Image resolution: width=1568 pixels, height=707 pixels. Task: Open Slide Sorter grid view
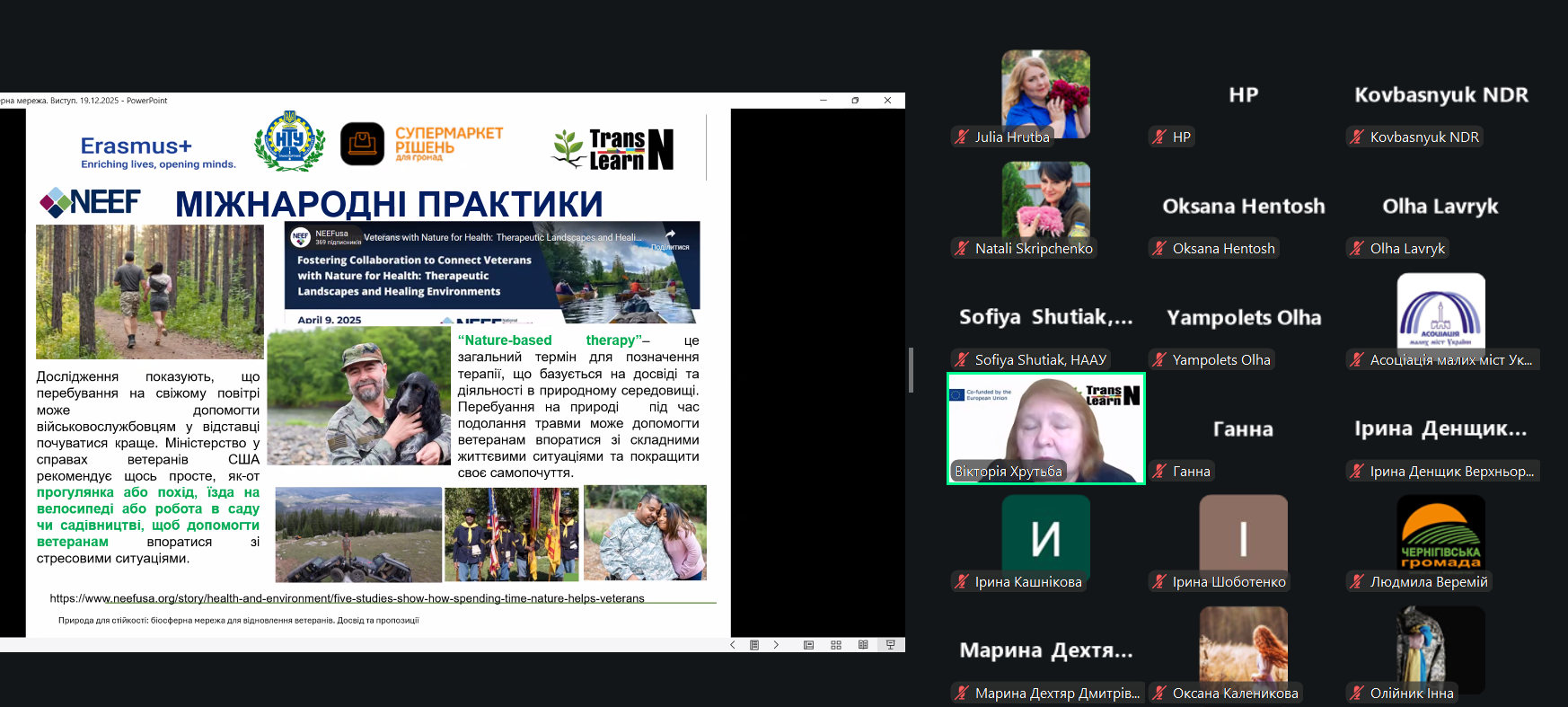tap(836, 645)
